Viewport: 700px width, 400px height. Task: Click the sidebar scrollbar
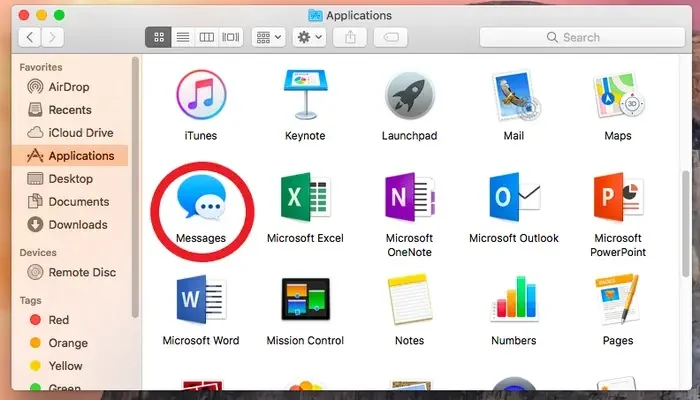coord(135,188)
